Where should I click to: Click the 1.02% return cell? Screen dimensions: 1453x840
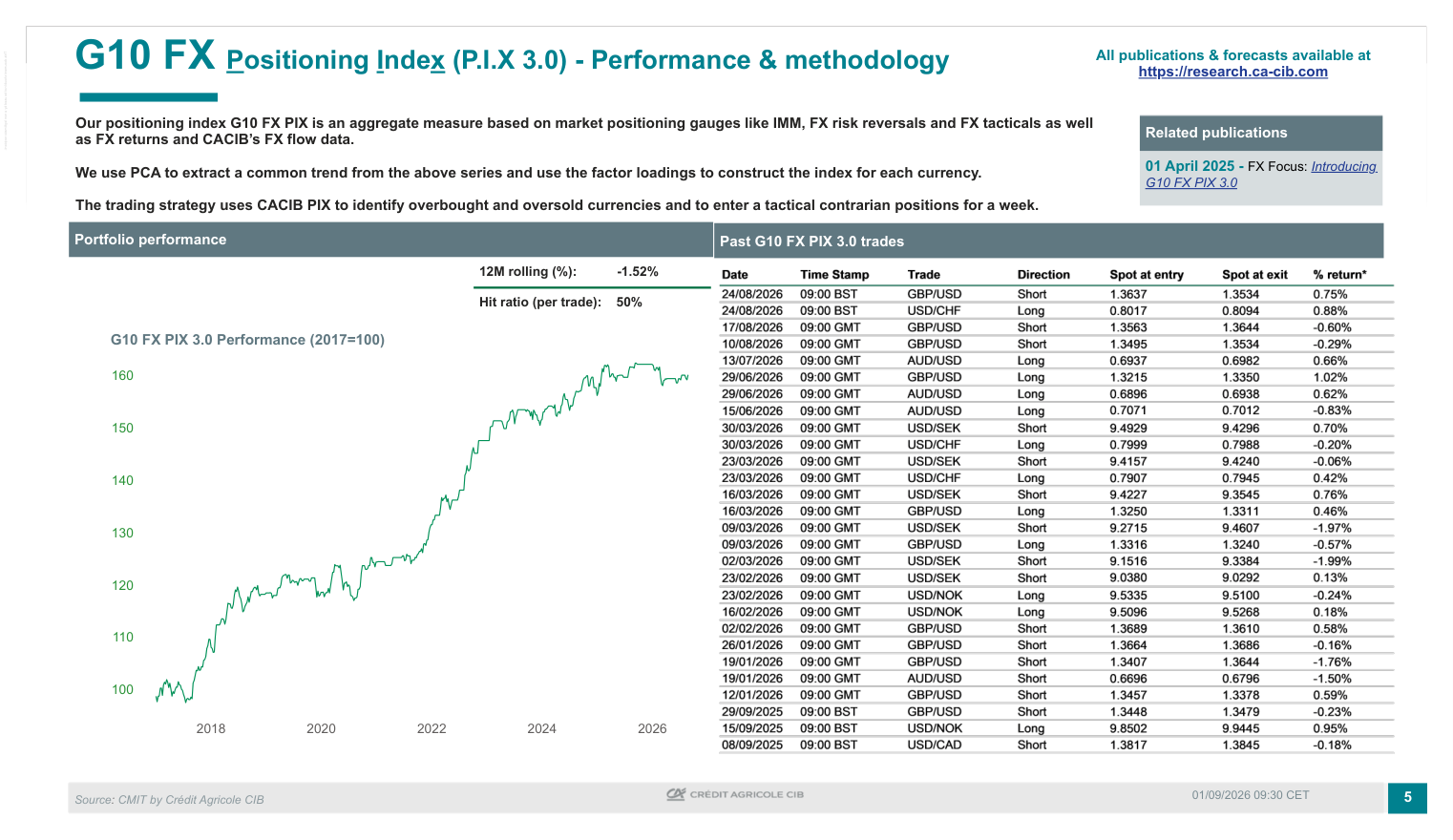point(1330,378)
